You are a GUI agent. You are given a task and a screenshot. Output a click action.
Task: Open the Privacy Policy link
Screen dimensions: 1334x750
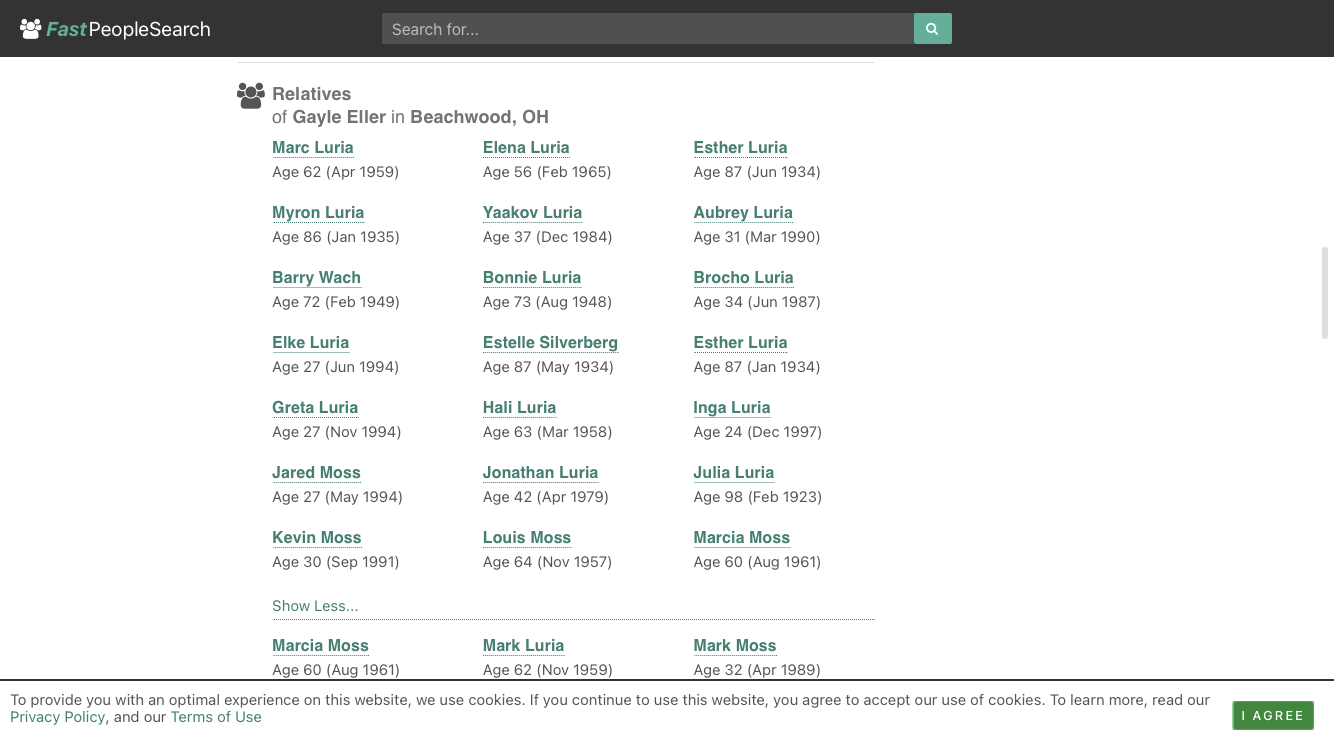coord(57,717)
